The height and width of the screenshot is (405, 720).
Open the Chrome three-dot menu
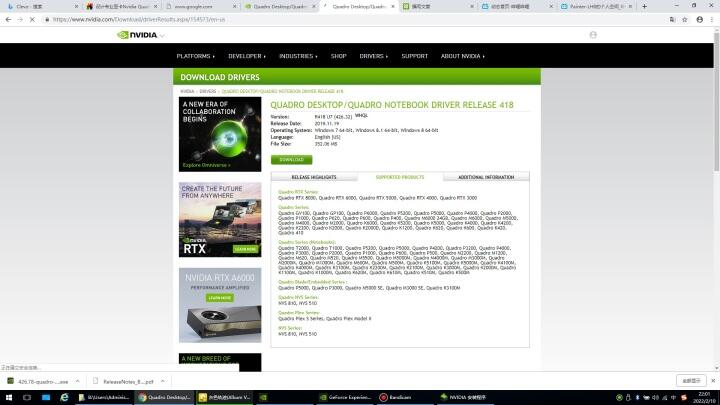[712, 20]
